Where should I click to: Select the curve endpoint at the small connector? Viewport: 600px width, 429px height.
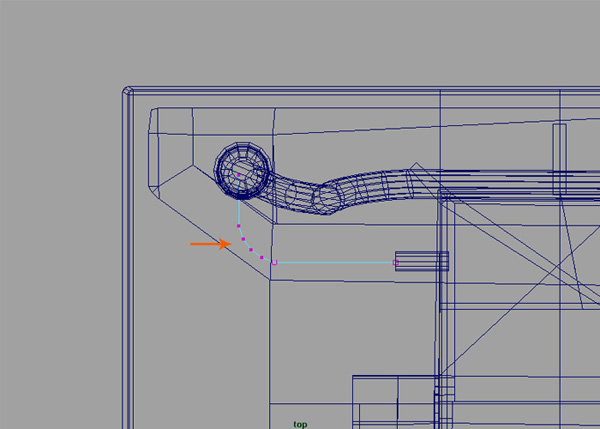[x=396, y=262]
